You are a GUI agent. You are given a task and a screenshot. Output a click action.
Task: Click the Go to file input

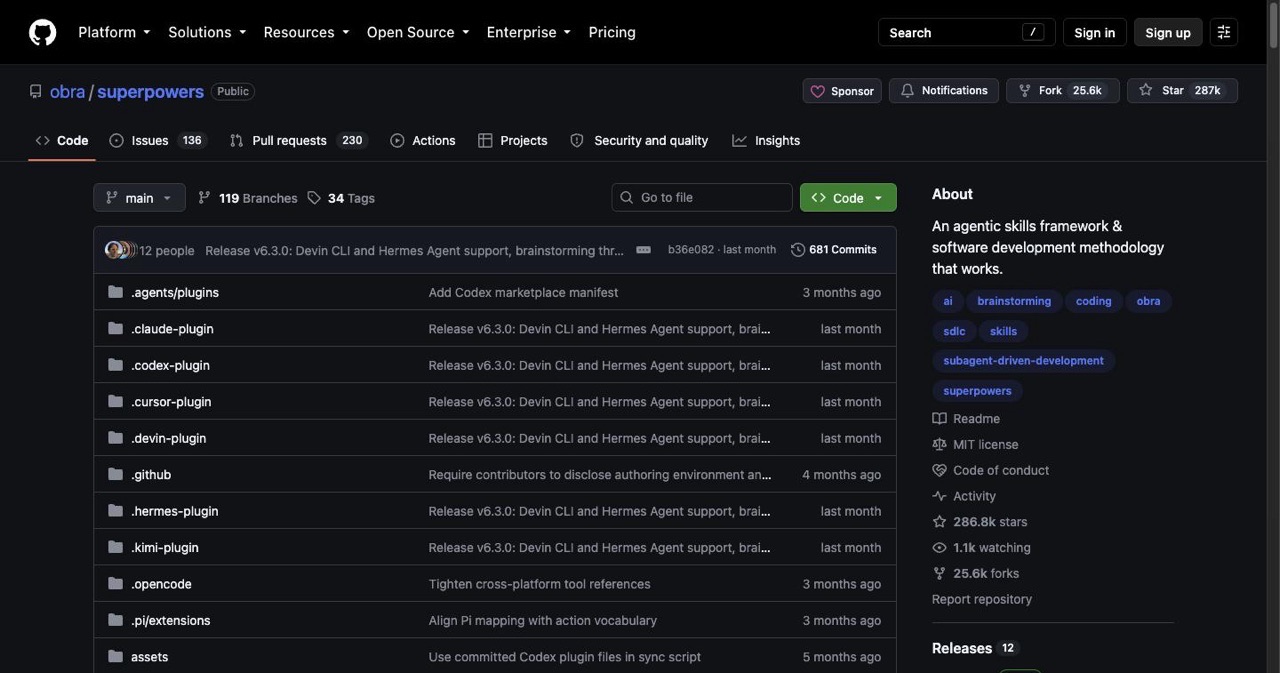tap(702, 198)
